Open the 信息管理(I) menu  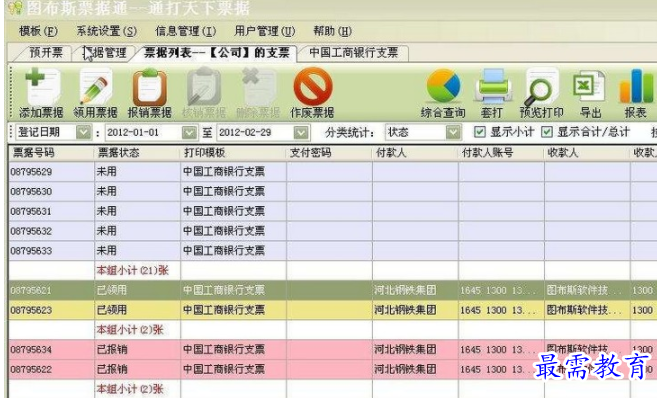coord(186,31)
